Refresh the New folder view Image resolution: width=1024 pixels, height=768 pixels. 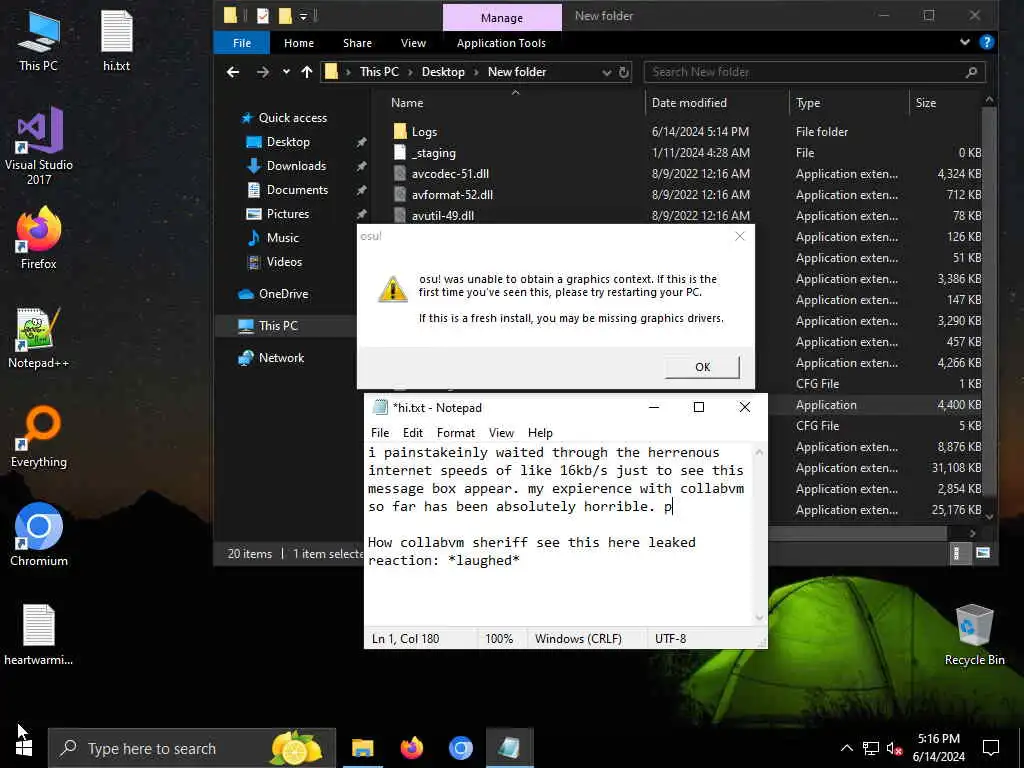(624, 72)
